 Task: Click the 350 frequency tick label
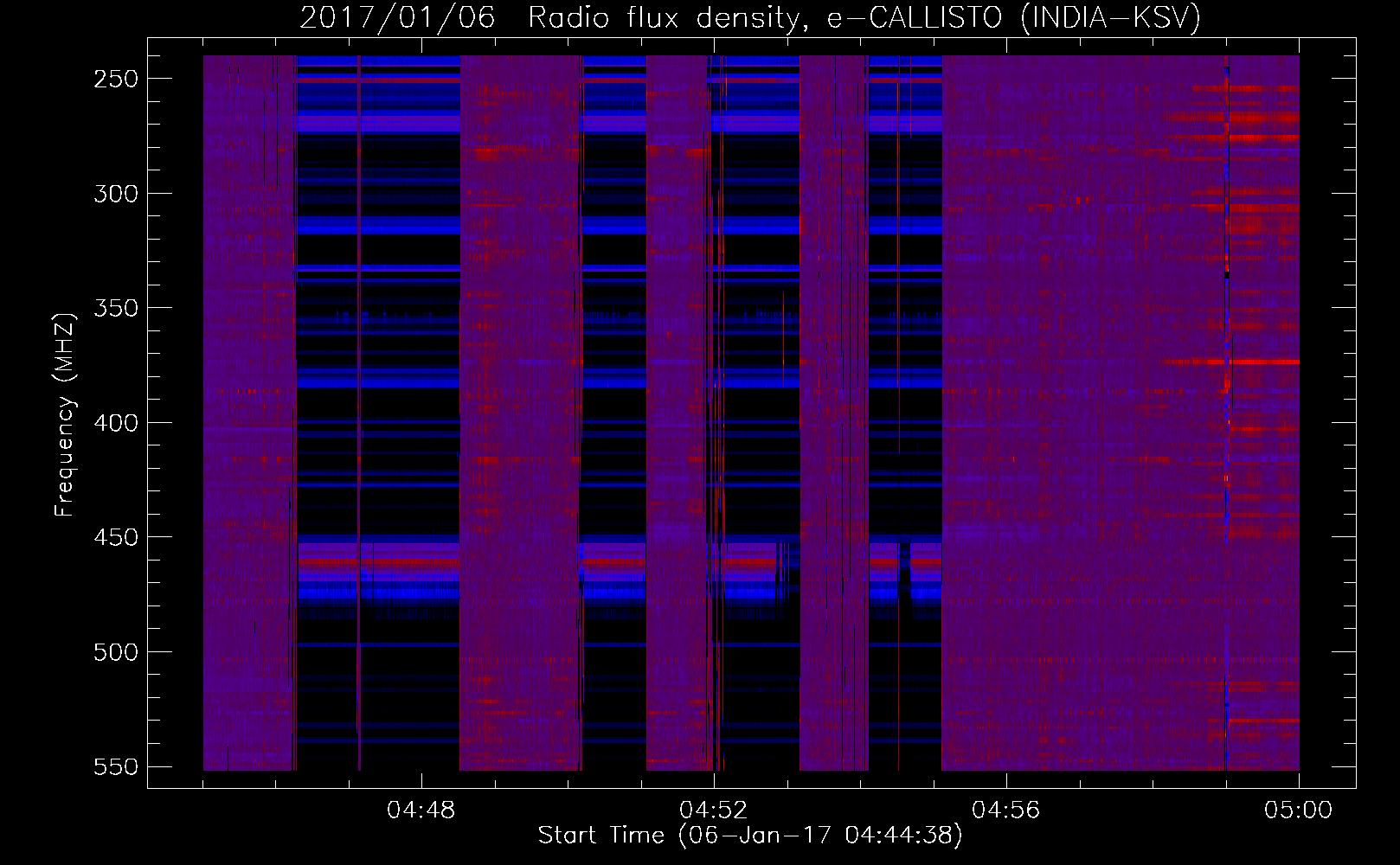[x=116, y=309]
